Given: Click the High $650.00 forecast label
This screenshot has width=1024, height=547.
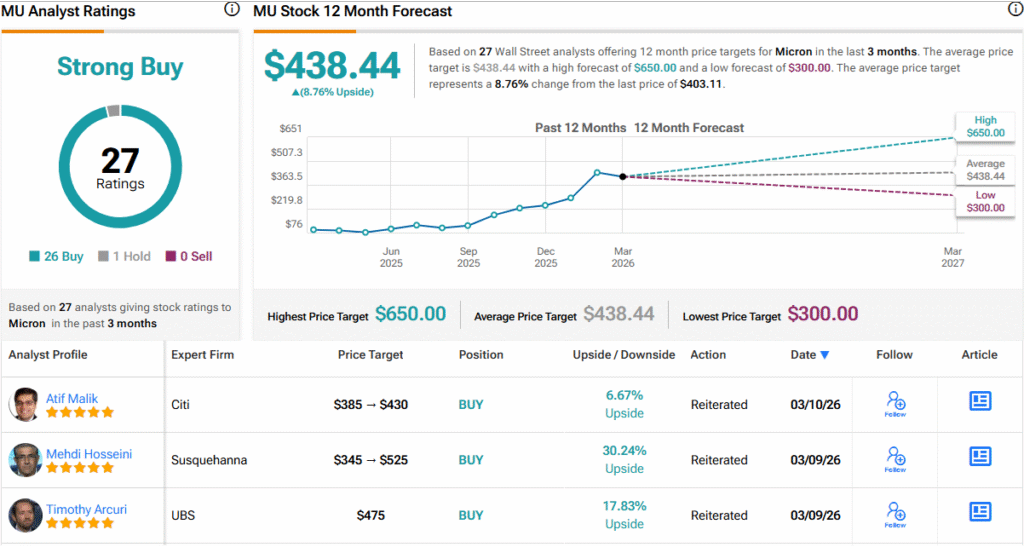Looking at the screenshot, I should click(x=985, y=125).
